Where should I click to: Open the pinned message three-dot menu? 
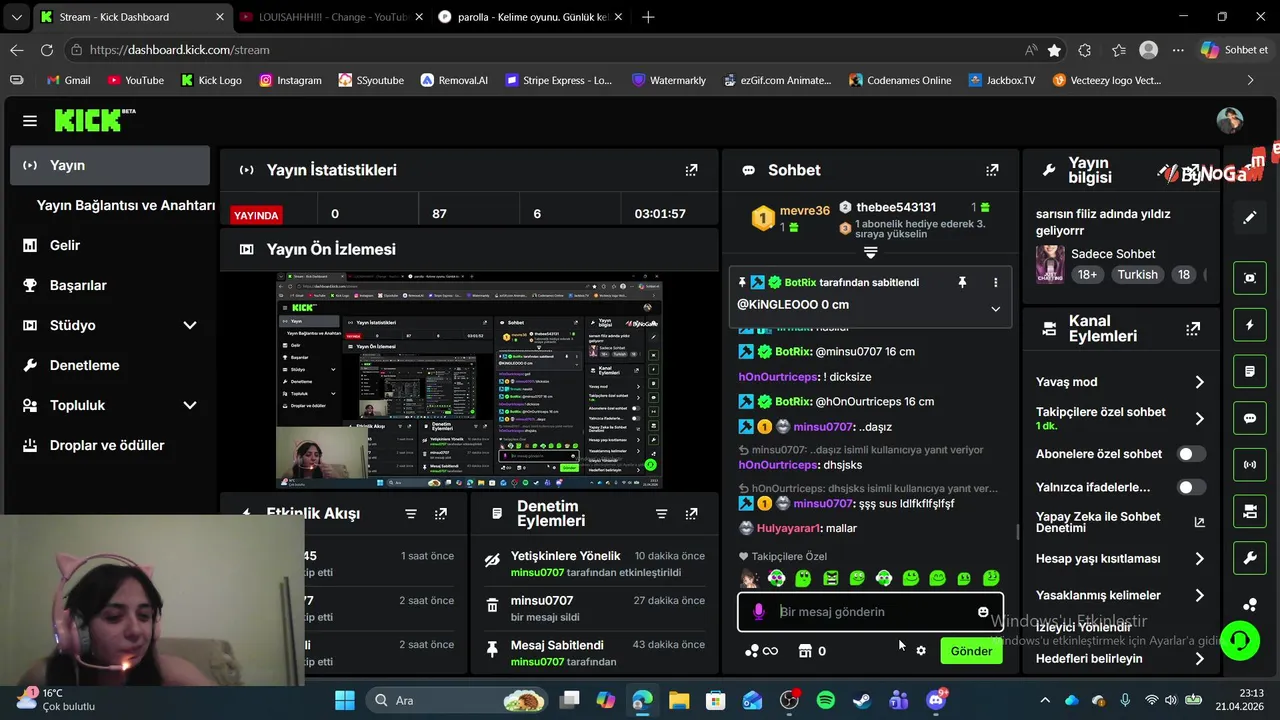coord(995,283)
